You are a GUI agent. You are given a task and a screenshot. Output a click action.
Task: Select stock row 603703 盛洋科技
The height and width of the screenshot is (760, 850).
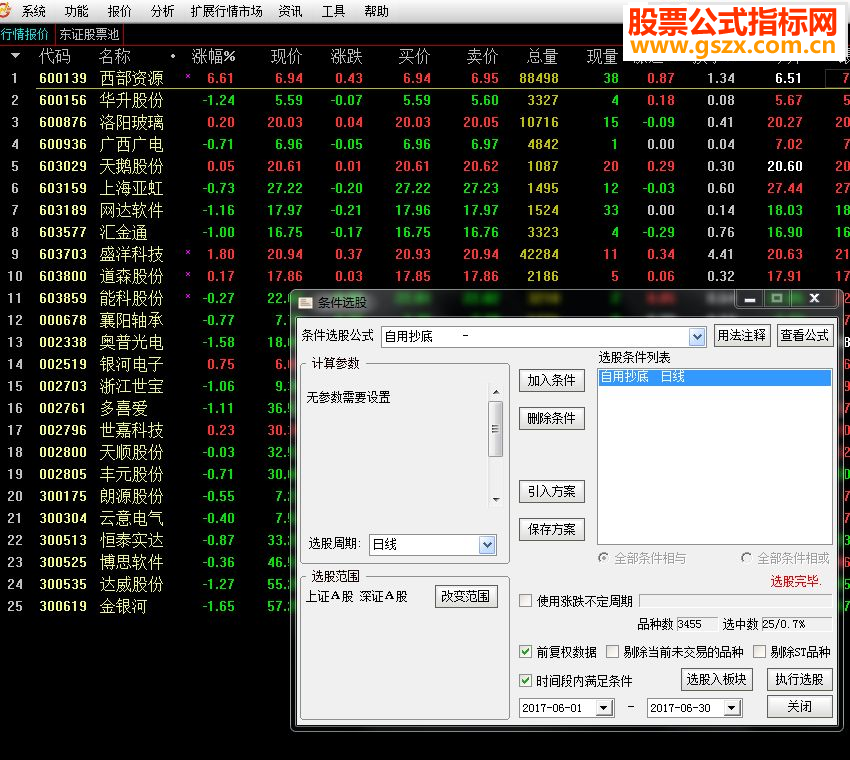[425, 254]
